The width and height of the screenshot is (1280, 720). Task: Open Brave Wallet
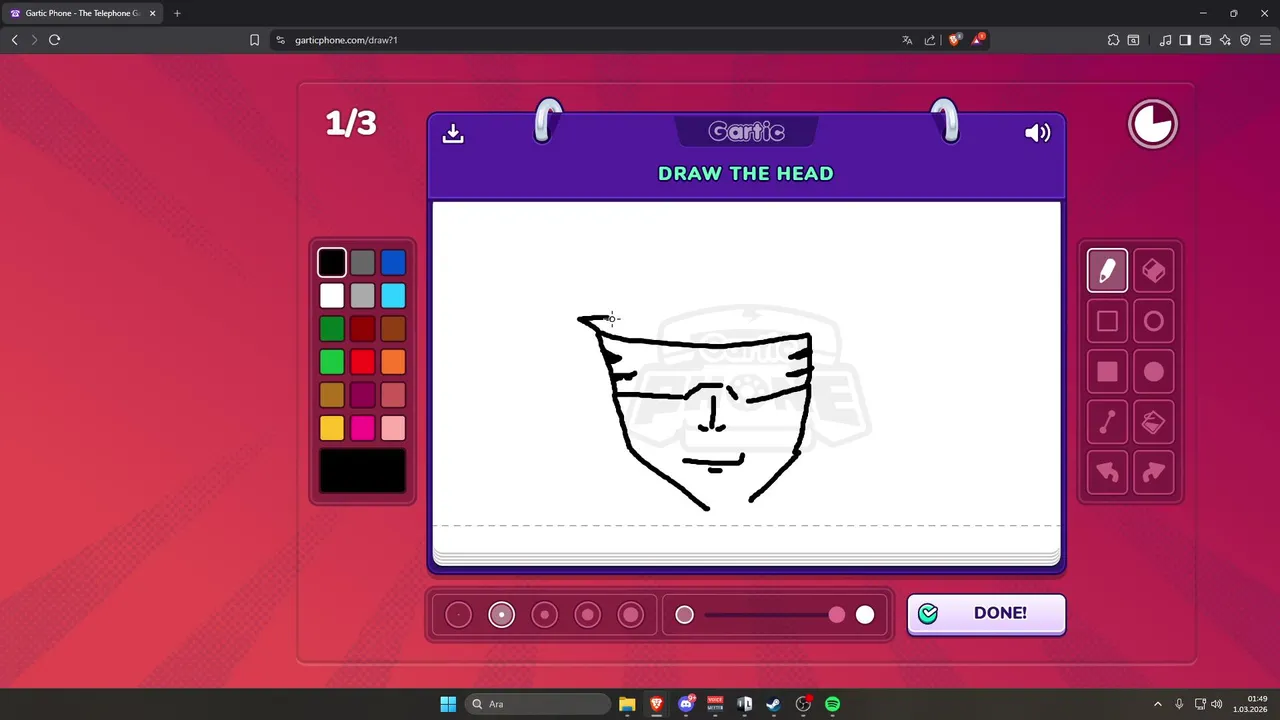1205,40
